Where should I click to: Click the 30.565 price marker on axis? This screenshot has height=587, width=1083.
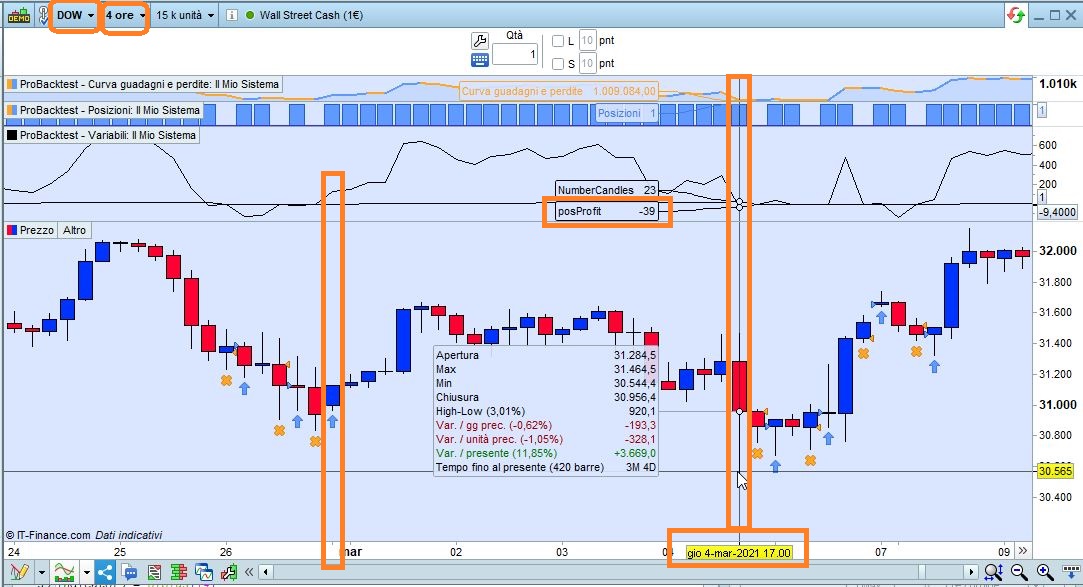point(1055,470)
